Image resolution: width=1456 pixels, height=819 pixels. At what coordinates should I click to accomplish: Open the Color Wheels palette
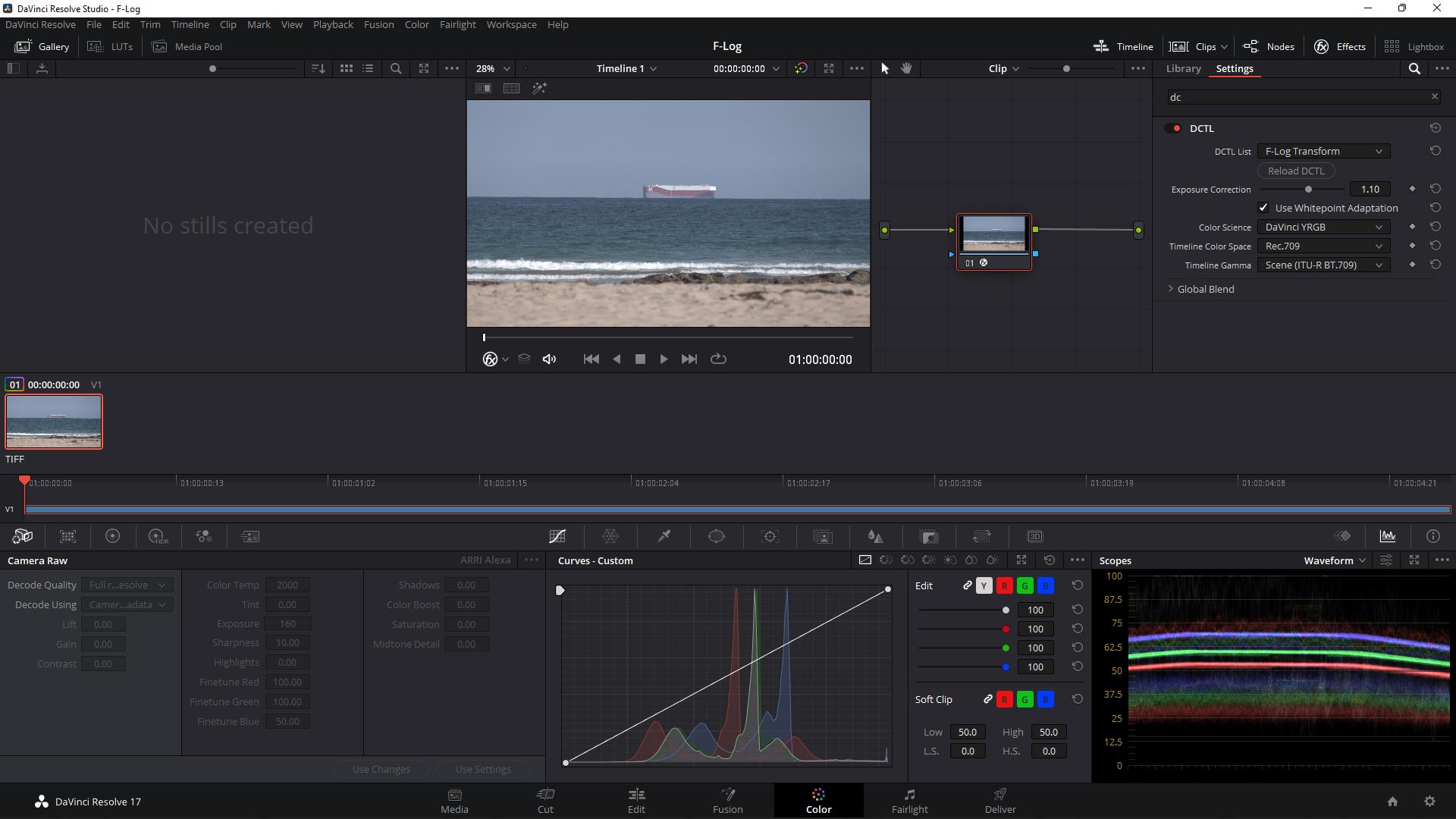112,536
